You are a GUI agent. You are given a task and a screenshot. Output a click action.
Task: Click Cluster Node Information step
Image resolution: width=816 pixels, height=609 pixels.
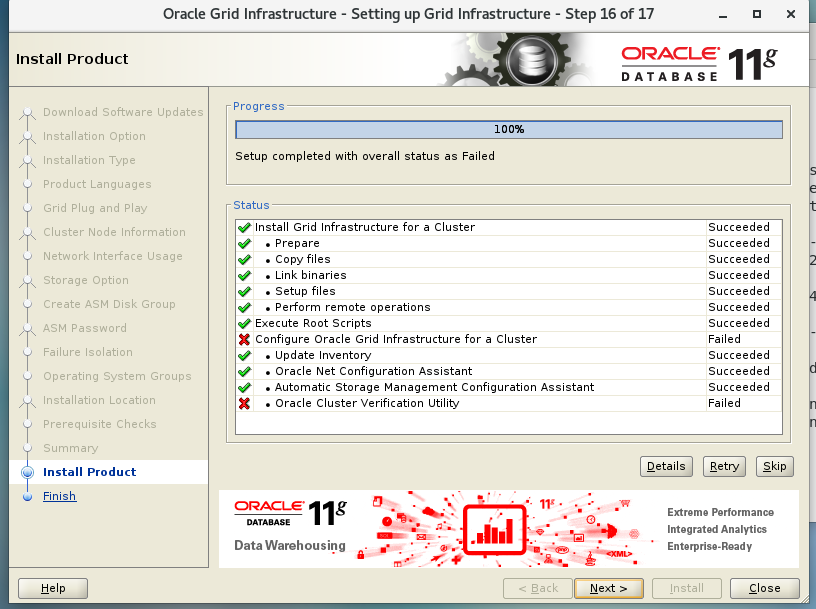[x=114, y=232]
